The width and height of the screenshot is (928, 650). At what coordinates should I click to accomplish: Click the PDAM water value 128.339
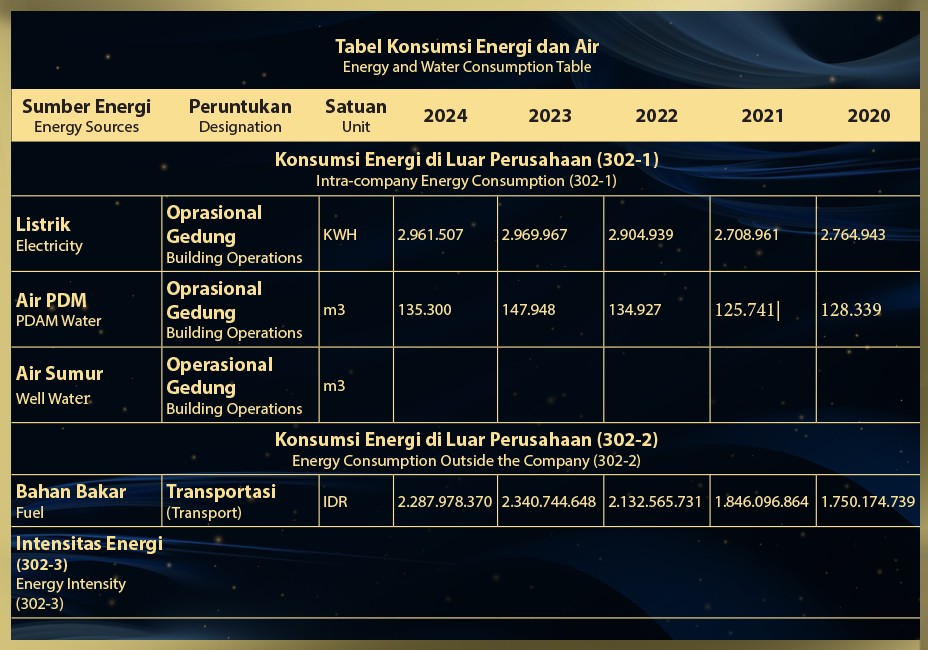pyautogui.click(x=851, y=310)
